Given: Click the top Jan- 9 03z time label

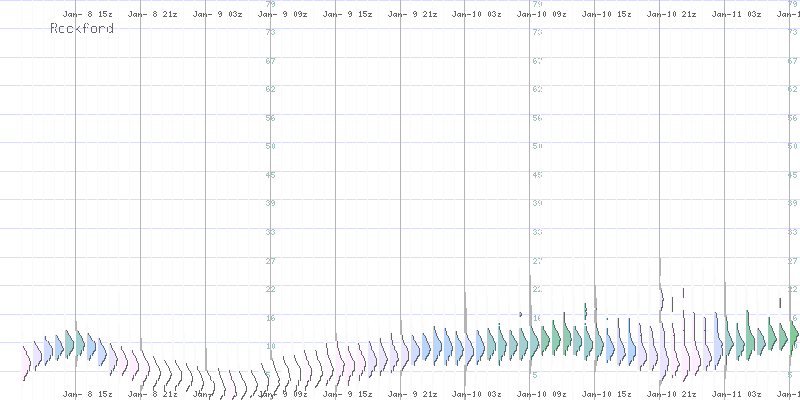Looking at the screenshot, I should coord(217,15).
